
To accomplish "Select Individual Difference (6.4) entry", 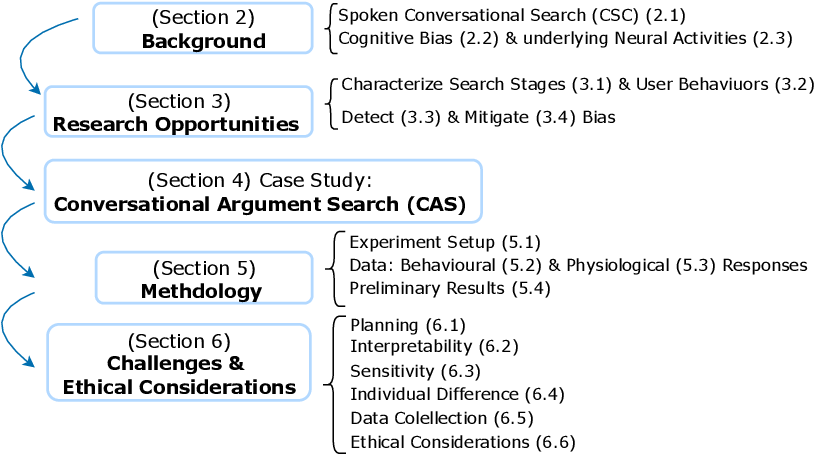I will tap(457, 394).
